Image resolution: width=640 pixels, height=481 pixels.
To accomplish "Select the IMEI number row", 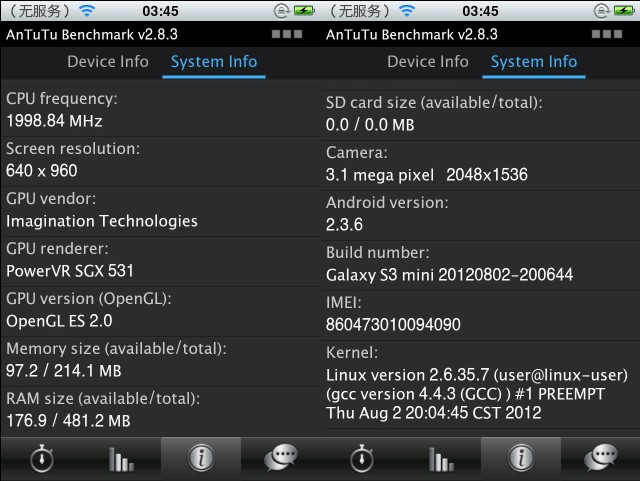I will pos(480,314).
